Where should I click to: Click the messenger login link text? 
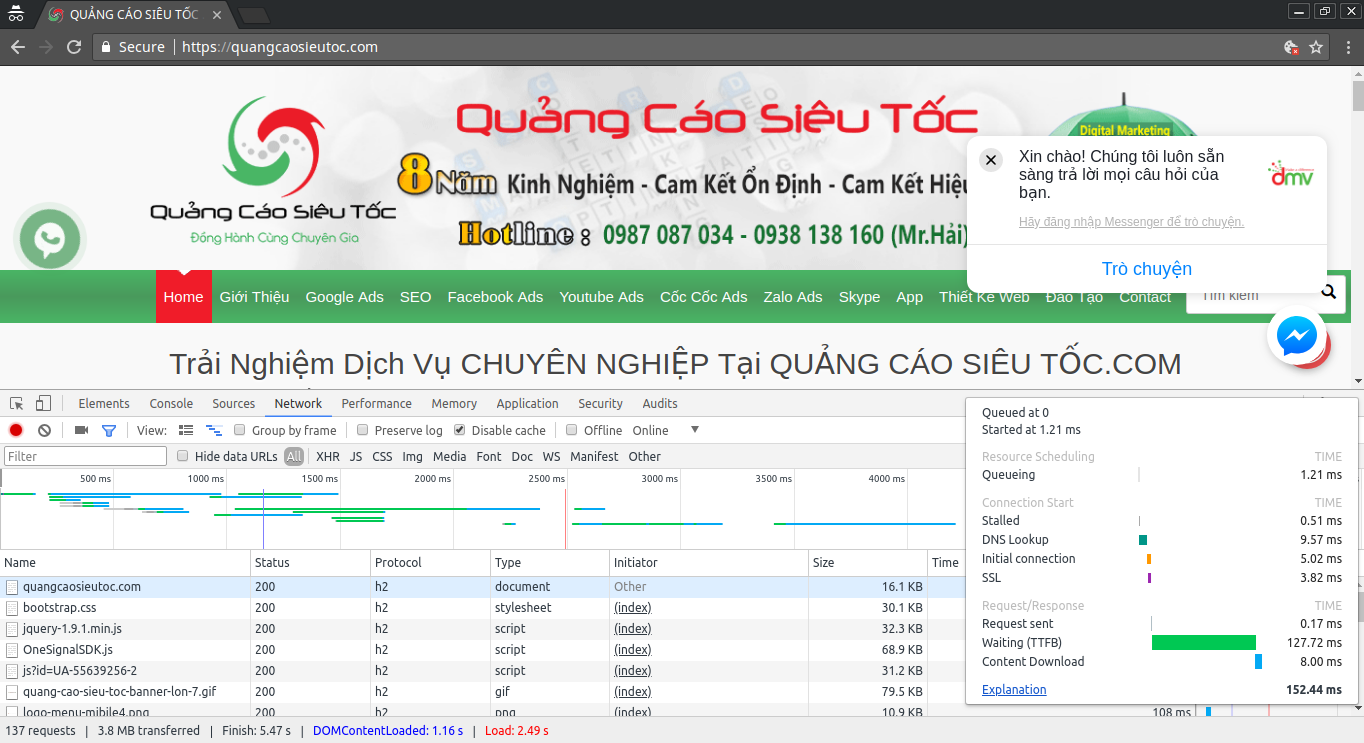[x=1131, y=222]
